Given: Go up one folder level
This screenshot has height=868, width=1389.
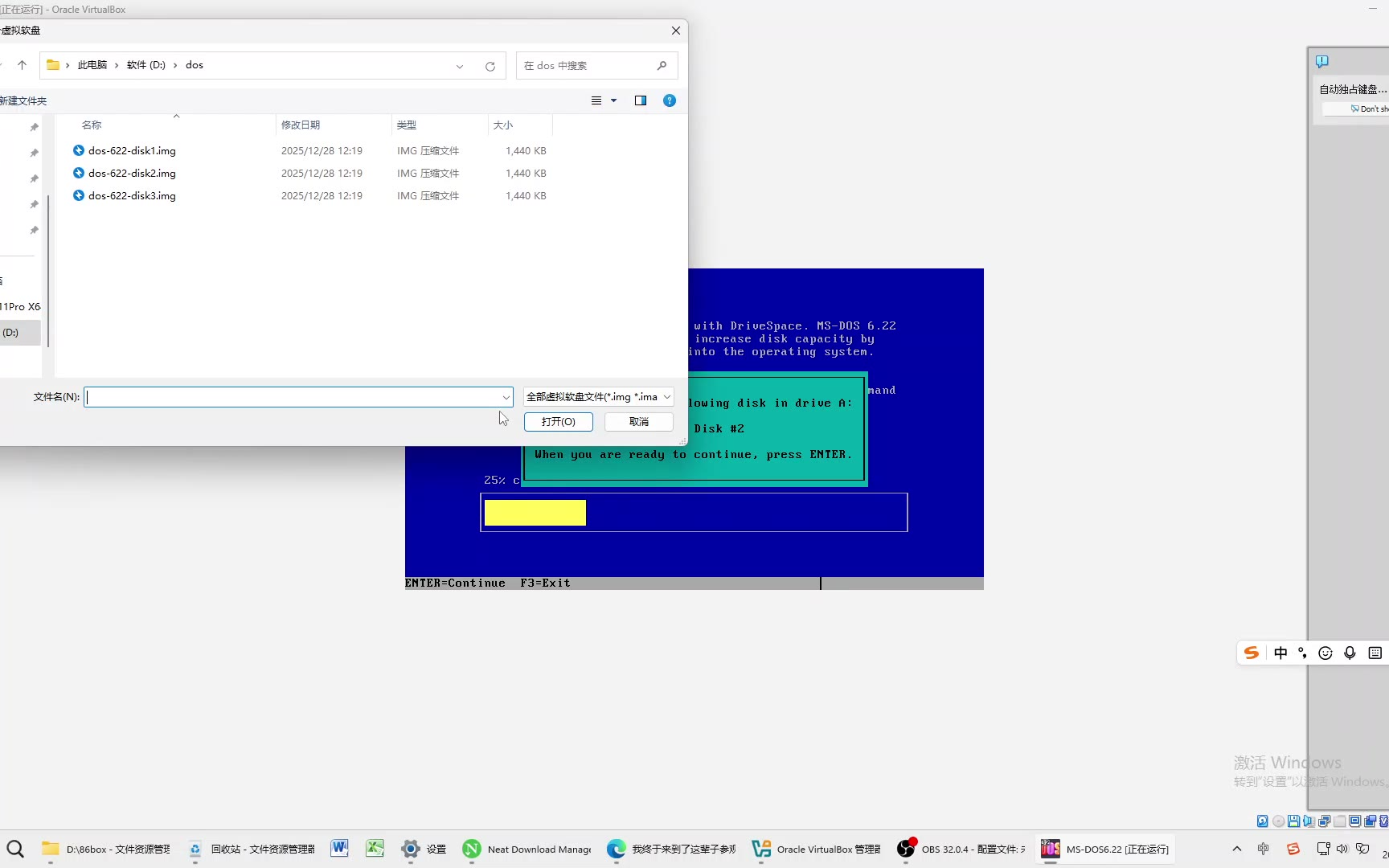Looking at the screenshot, I should 23,65.
